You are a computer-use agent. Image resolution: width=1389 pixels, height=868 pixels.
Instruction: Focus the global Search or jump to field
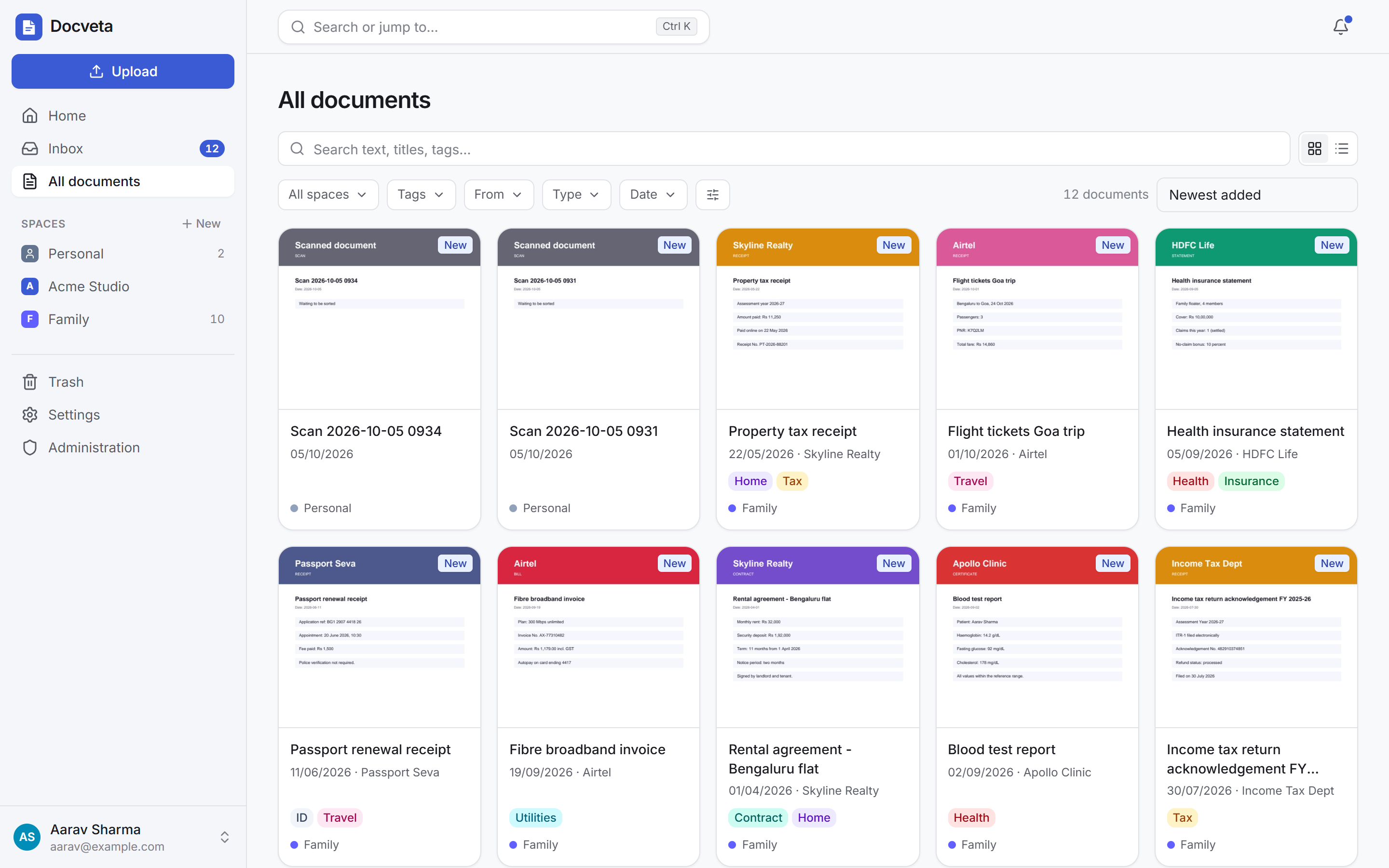(493, 27)
